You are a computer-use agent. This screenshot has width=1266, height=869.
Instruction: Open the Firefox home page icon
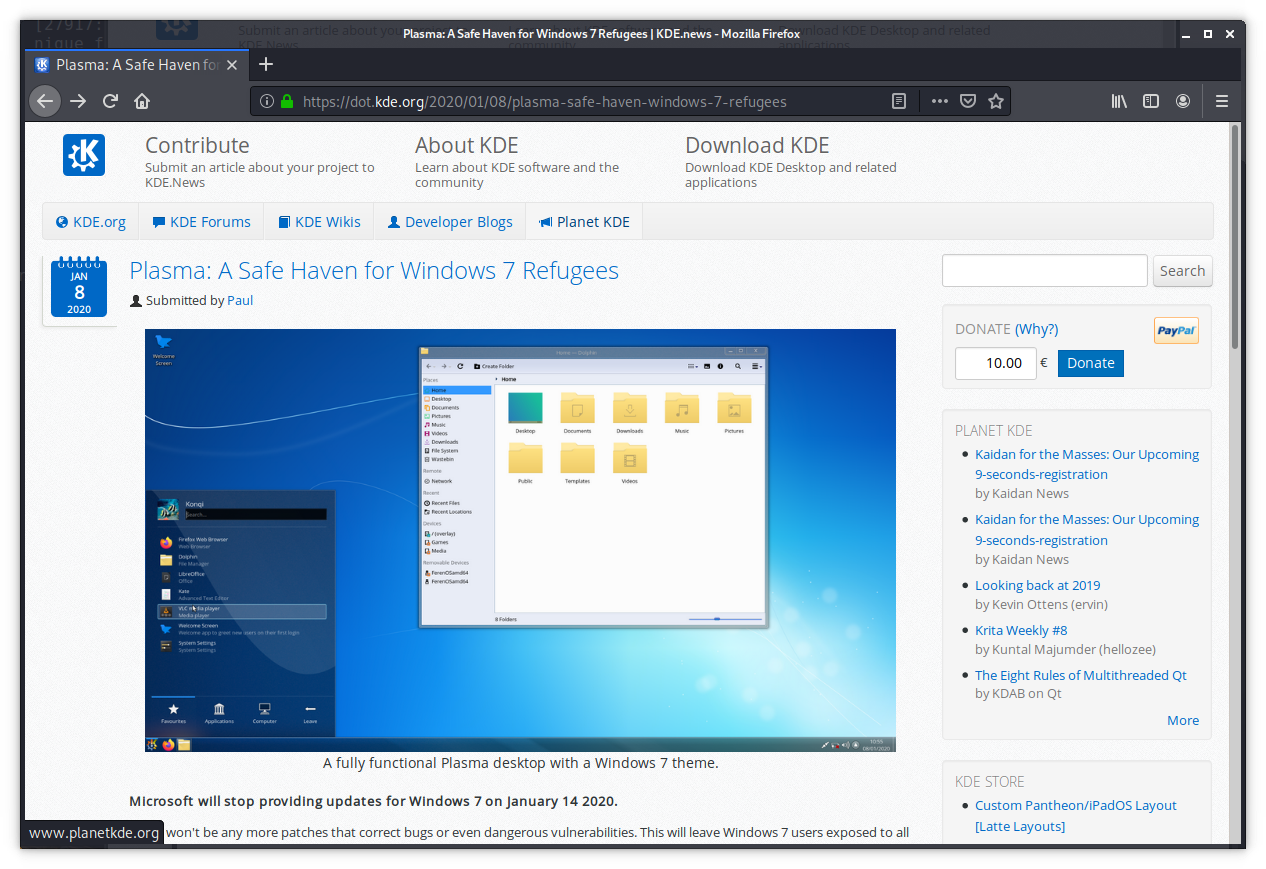[x=142, y=101]
